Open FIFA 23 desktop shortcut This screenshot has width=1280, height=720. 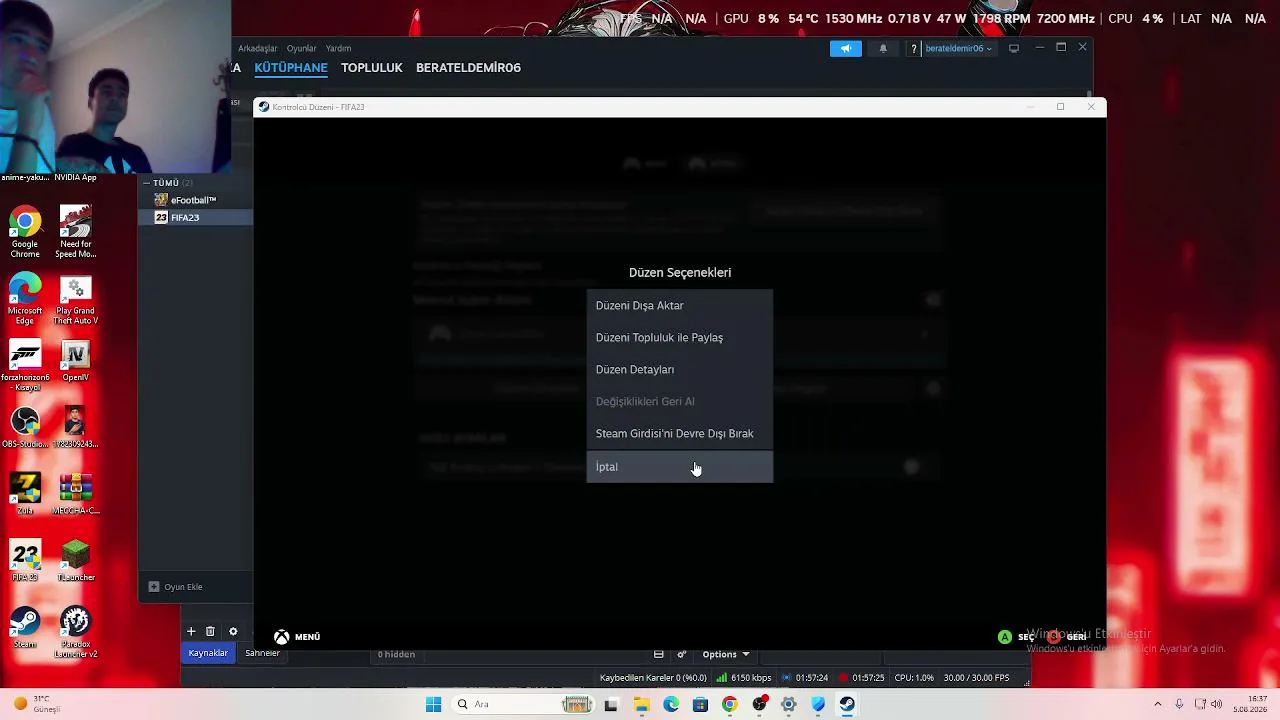click(25, 561)
